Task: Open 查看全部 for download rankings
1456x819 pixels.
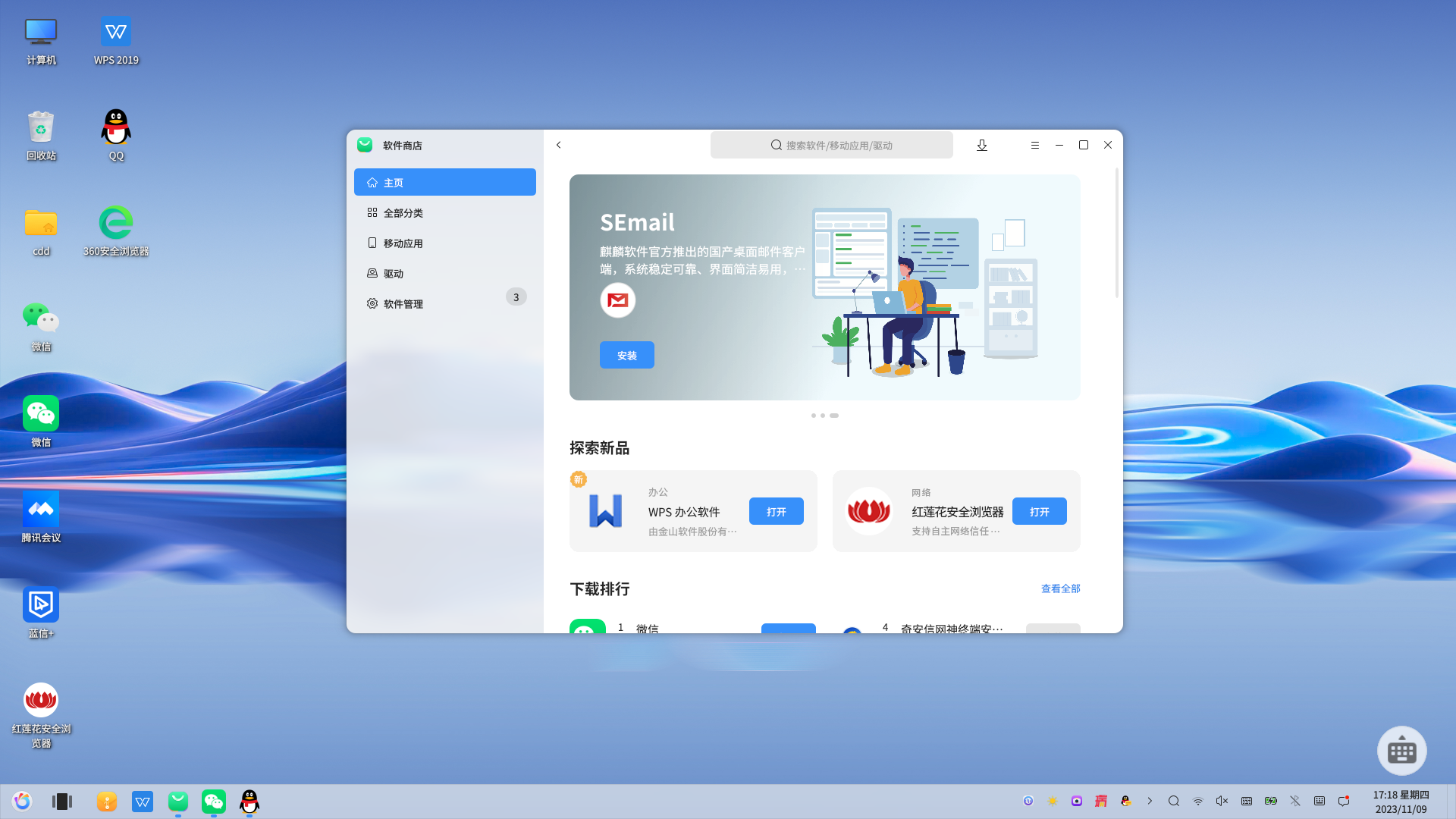Action: 1060,588
